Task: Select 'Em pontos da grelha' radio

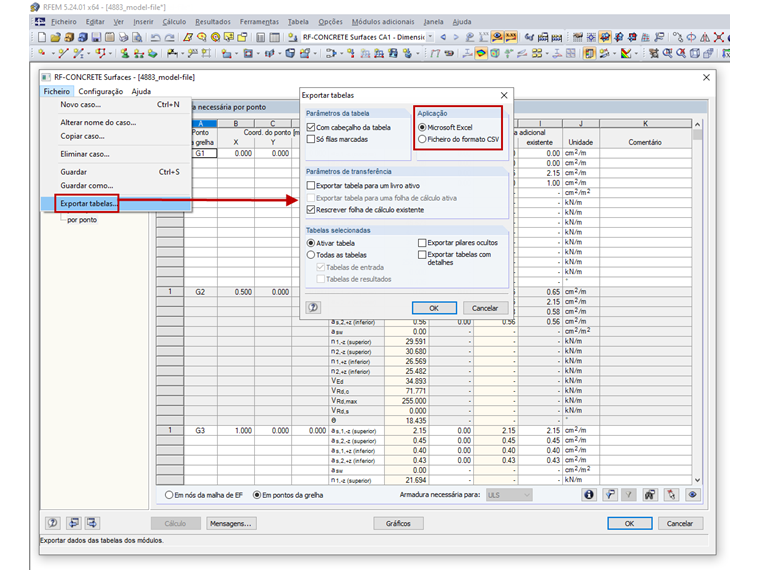Action: coord(257,495)
